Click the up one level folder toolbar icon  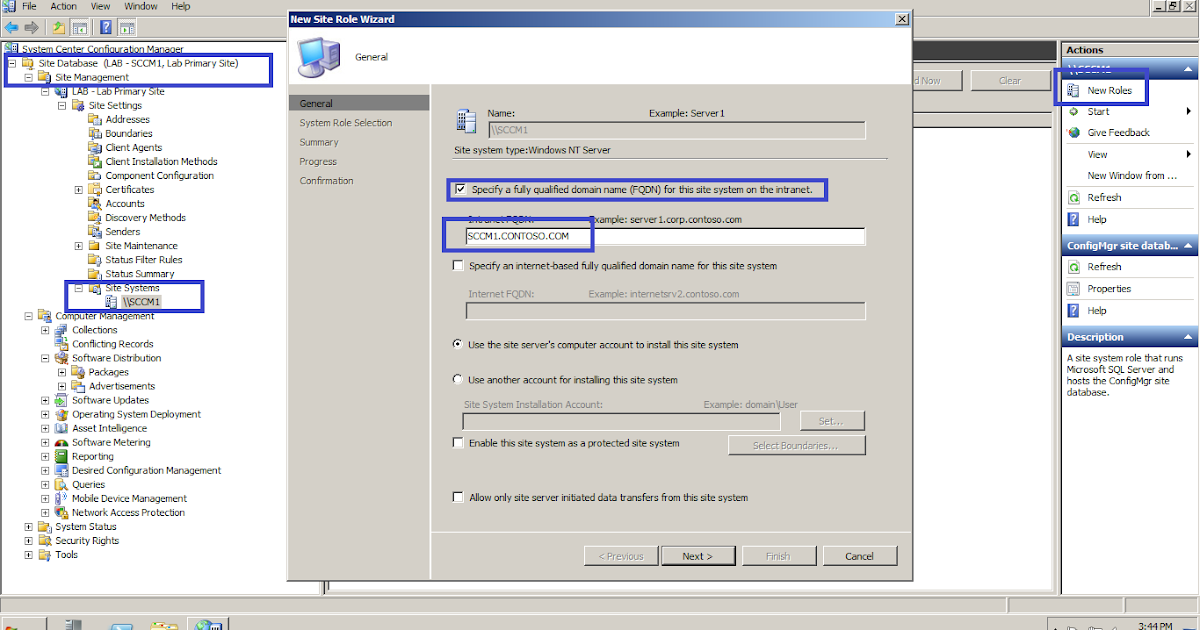(x=58, y=27)
